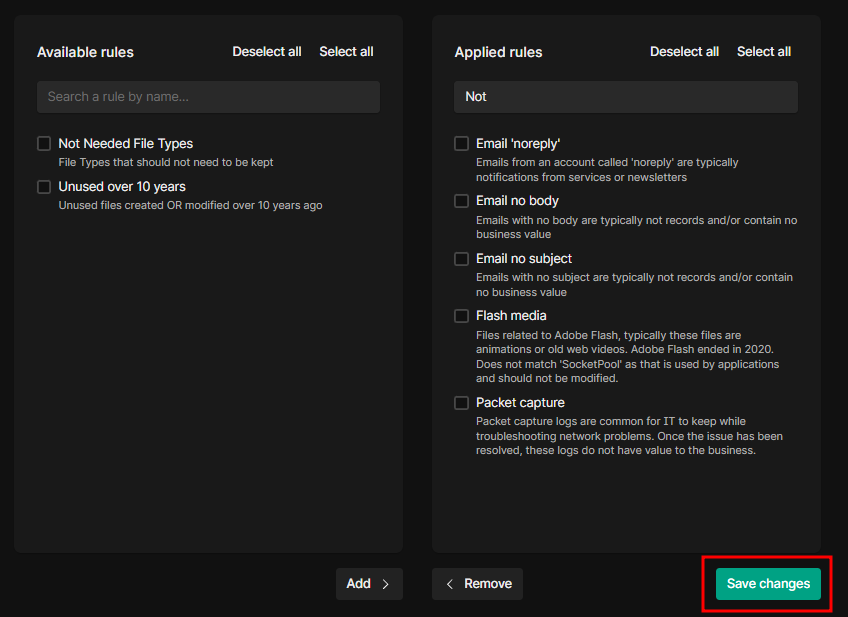The width and height of the screenshot is (848, 617).
Task: Click the Flash media rule name
Action: pos(511,316)
